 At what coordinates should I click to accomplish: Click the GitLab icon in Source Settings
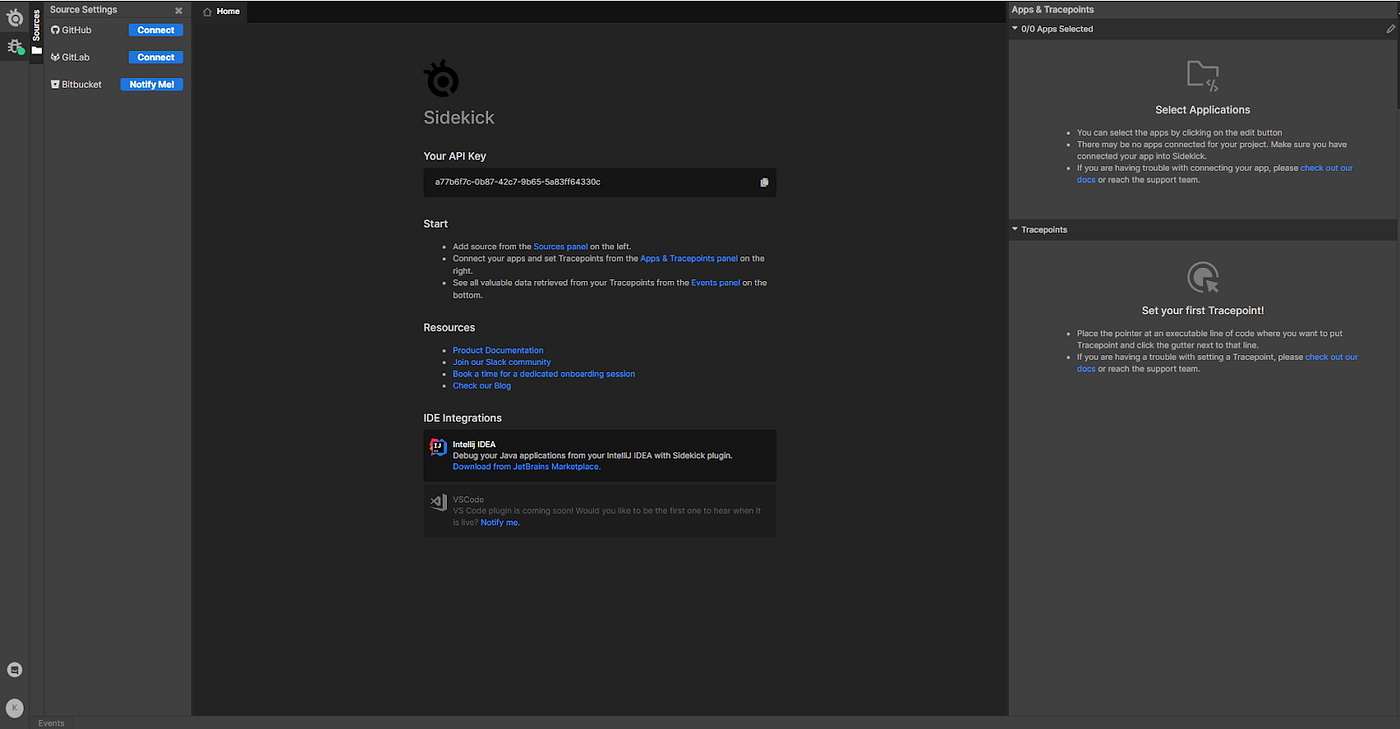pos(55,57)
